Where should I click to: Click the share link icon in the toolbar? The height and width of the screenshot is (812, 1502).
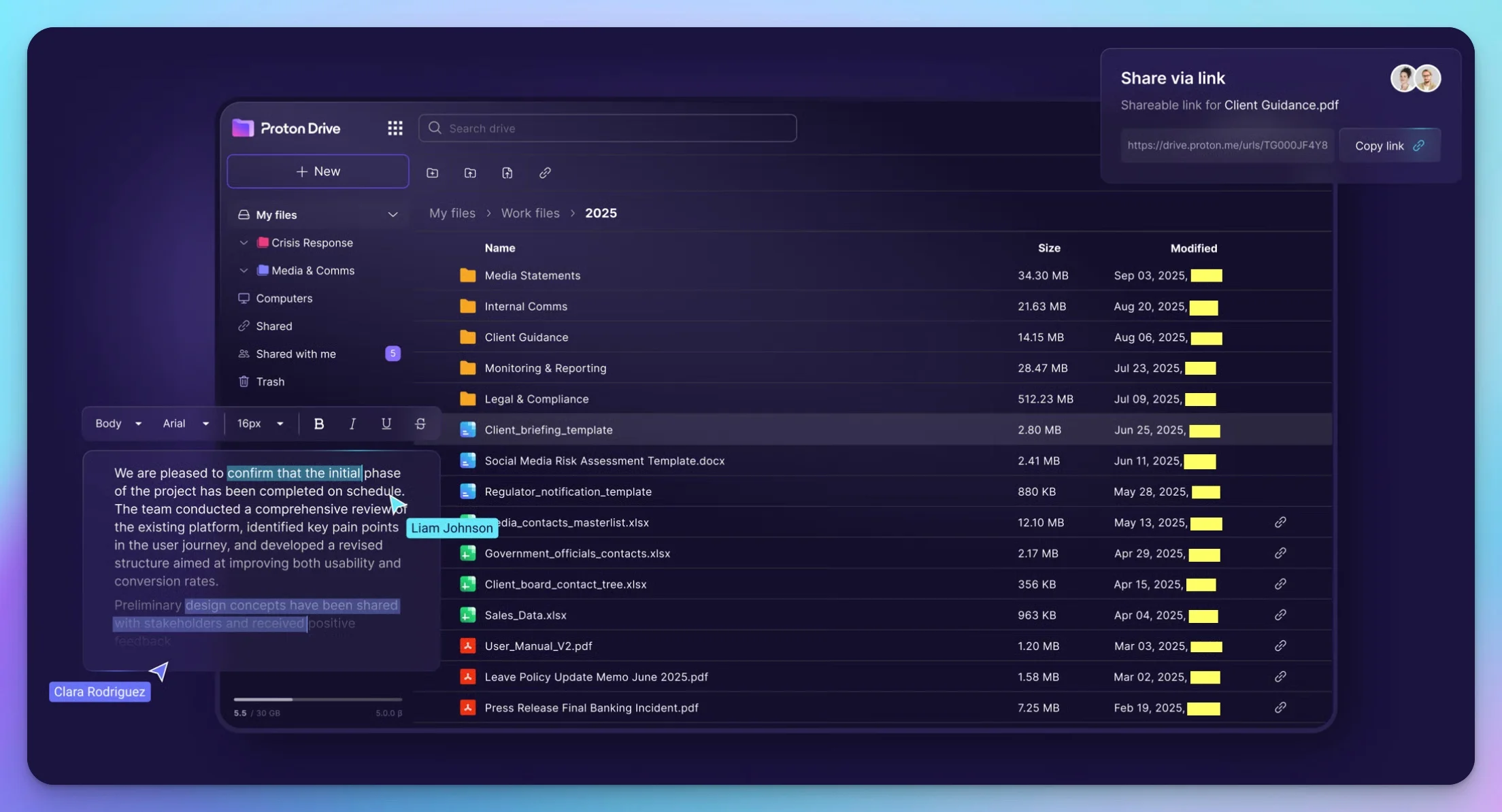544,172
